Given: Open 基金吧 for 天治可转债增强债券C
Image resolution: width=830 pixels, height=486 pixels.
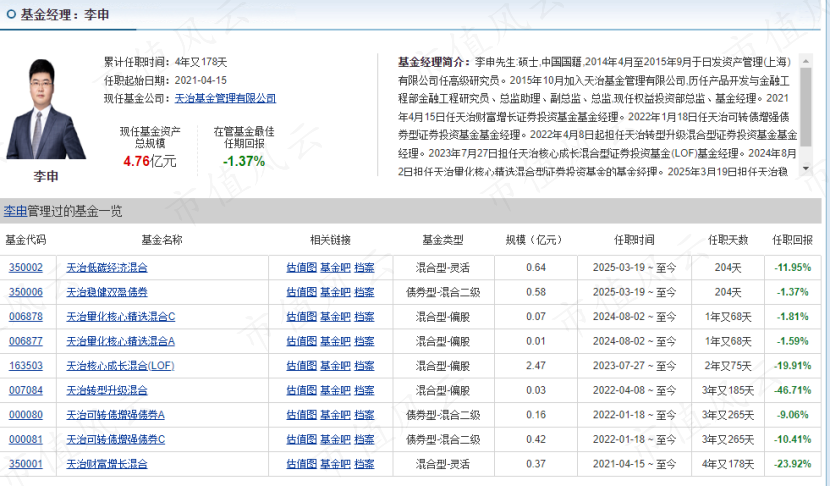Looking at the screenshot, I should tap(335, 439).
